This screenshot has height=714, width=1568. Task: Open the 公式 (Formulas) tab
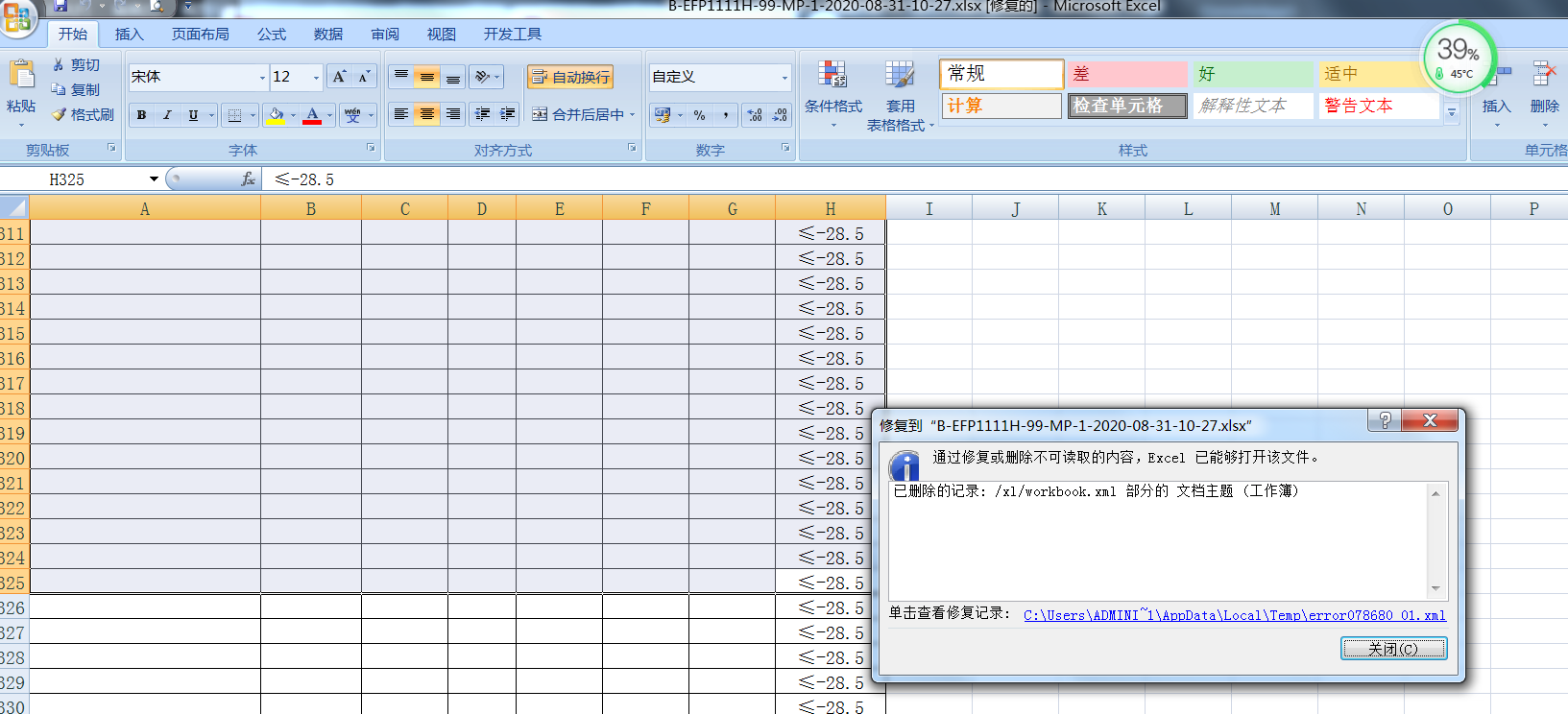click(272, 34)
